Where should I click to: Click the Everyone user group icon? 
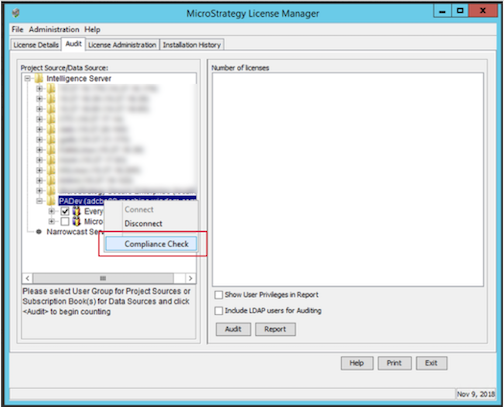click(x=77, y=211)
